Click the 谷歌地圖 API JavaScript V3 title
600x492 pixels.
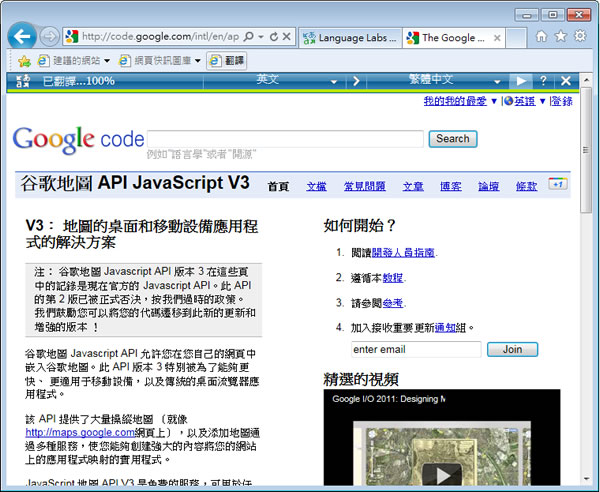coord(135,183)
